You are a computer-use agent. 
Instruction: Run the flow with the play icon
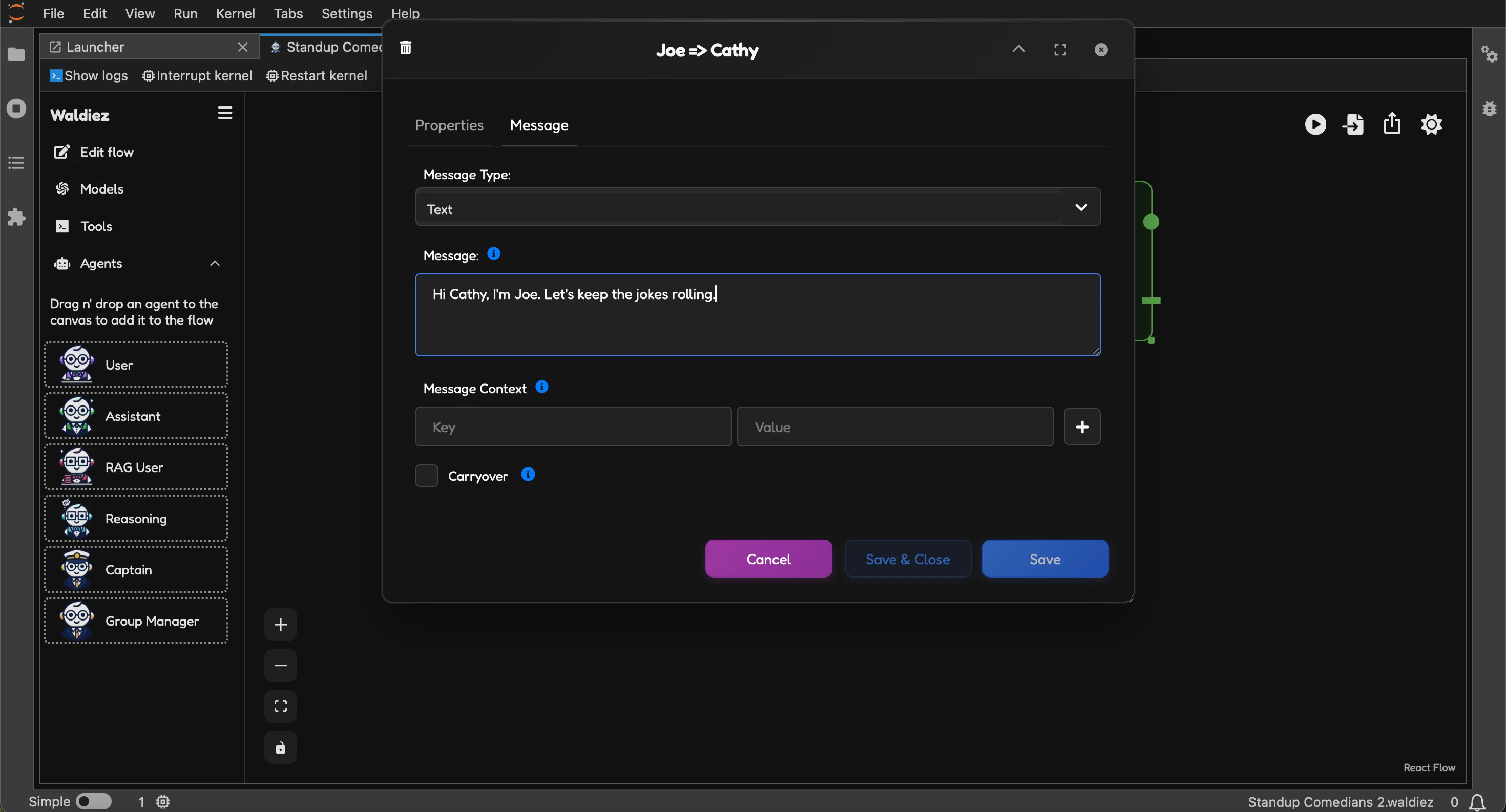click(1315, 124)
